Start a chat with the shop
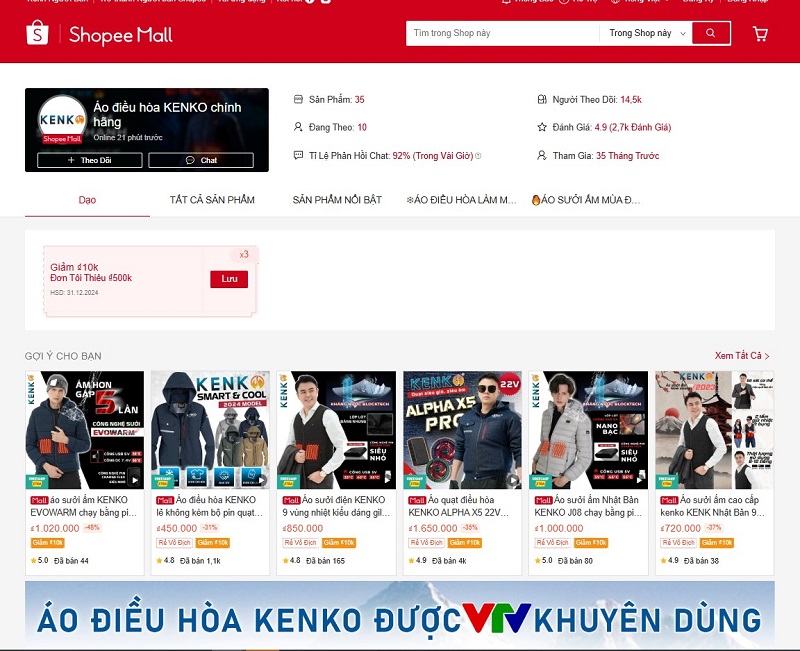Image resolution: width=800 pixels, height=651 pixels. [x=201, y=160]
